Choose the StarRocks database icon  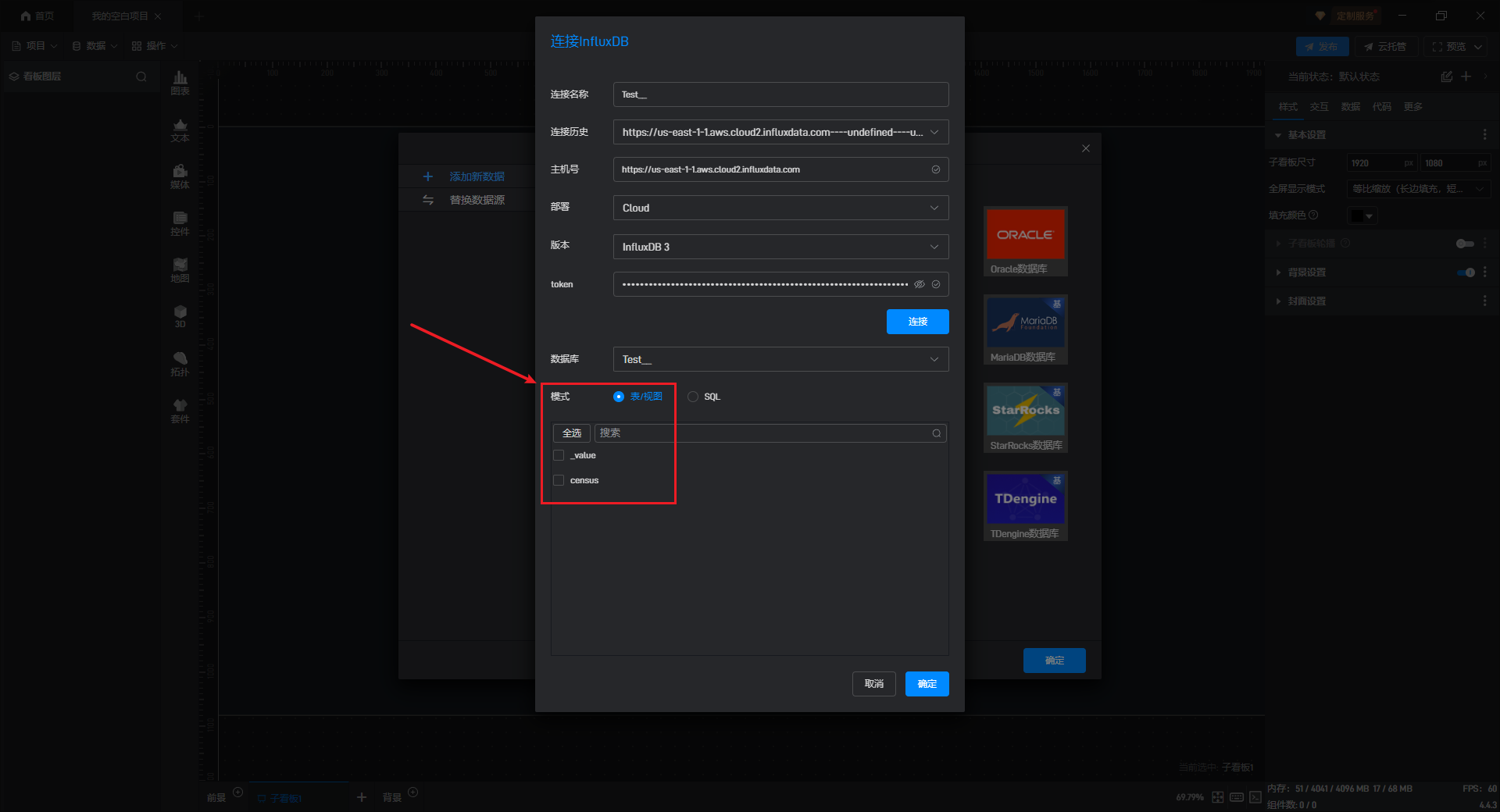tap(1025, 411)
